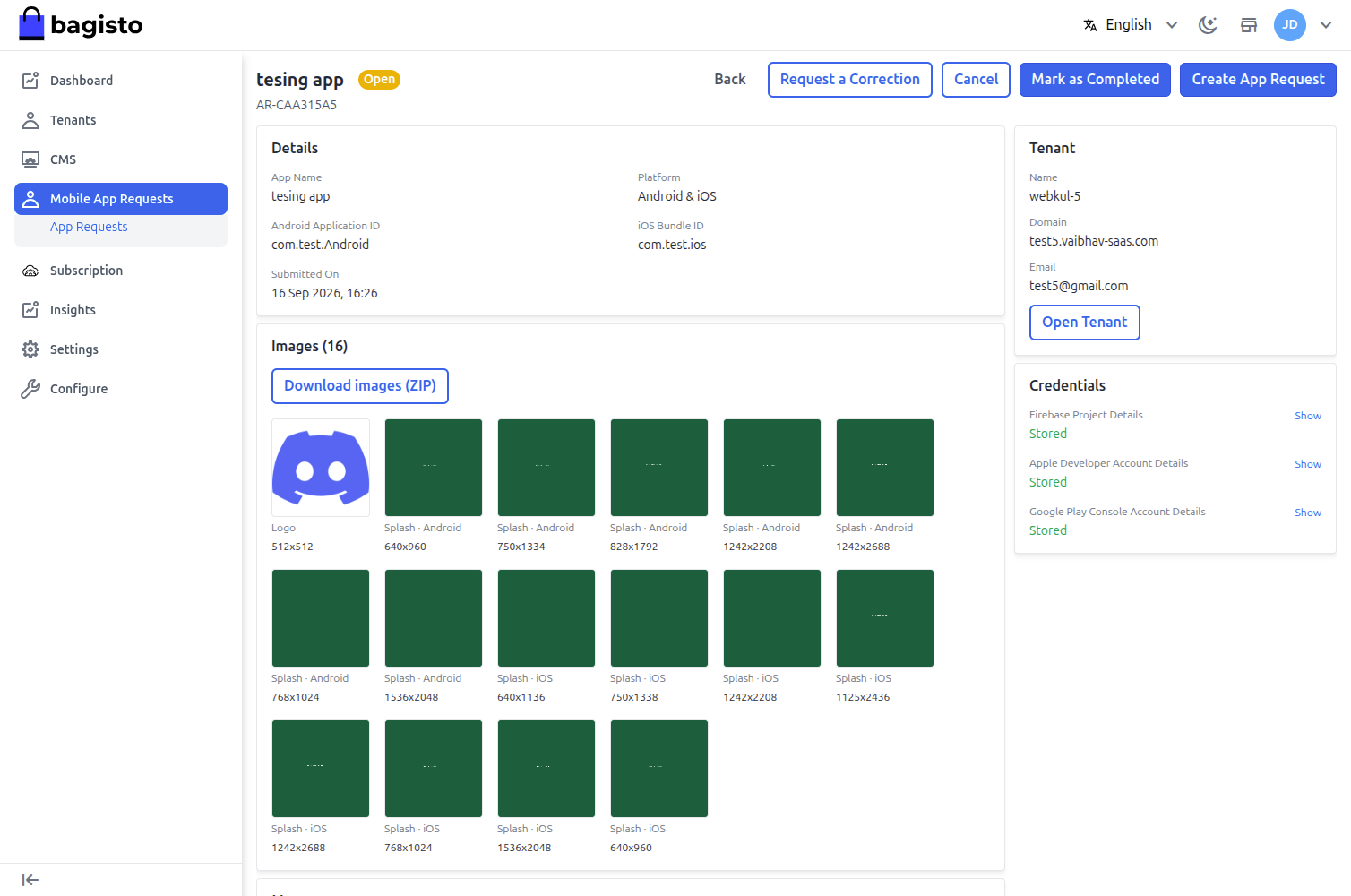Select Mobile App Requests menu item
This screenshot has height=896, width=1351.
(121, 199)
